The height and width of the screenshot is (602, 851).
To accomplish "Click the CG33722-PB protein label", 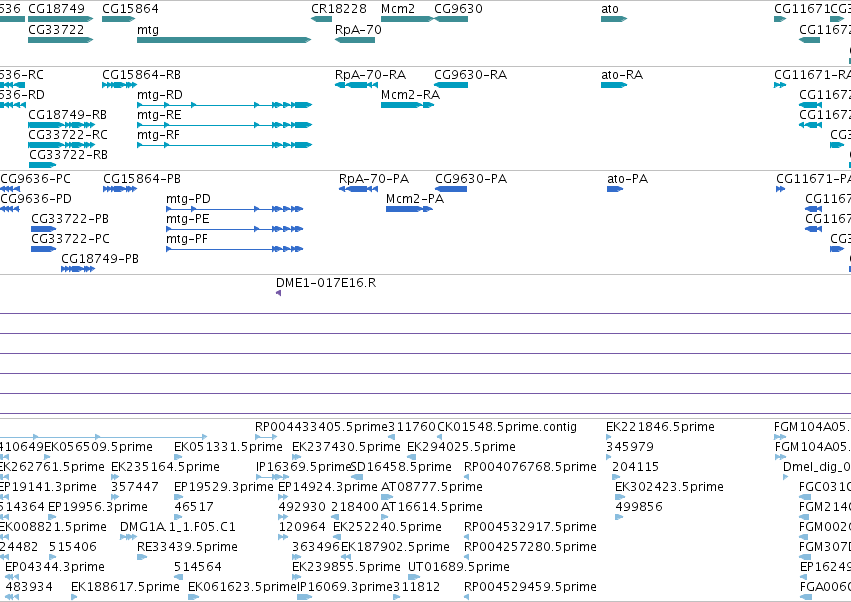I will tap(70, 219).
